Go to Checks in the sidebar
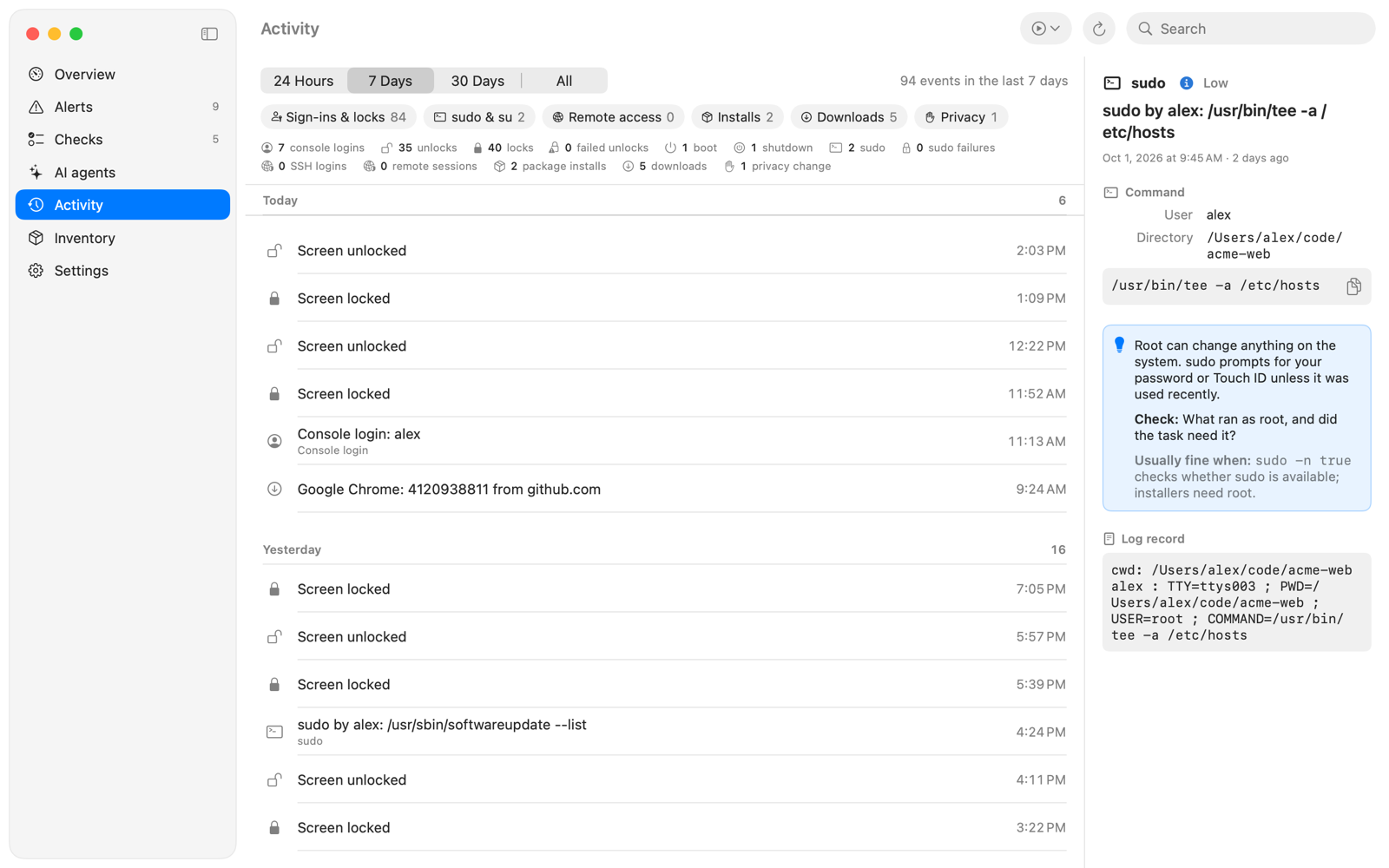The image size is (1389, 868). pos(122,140)
